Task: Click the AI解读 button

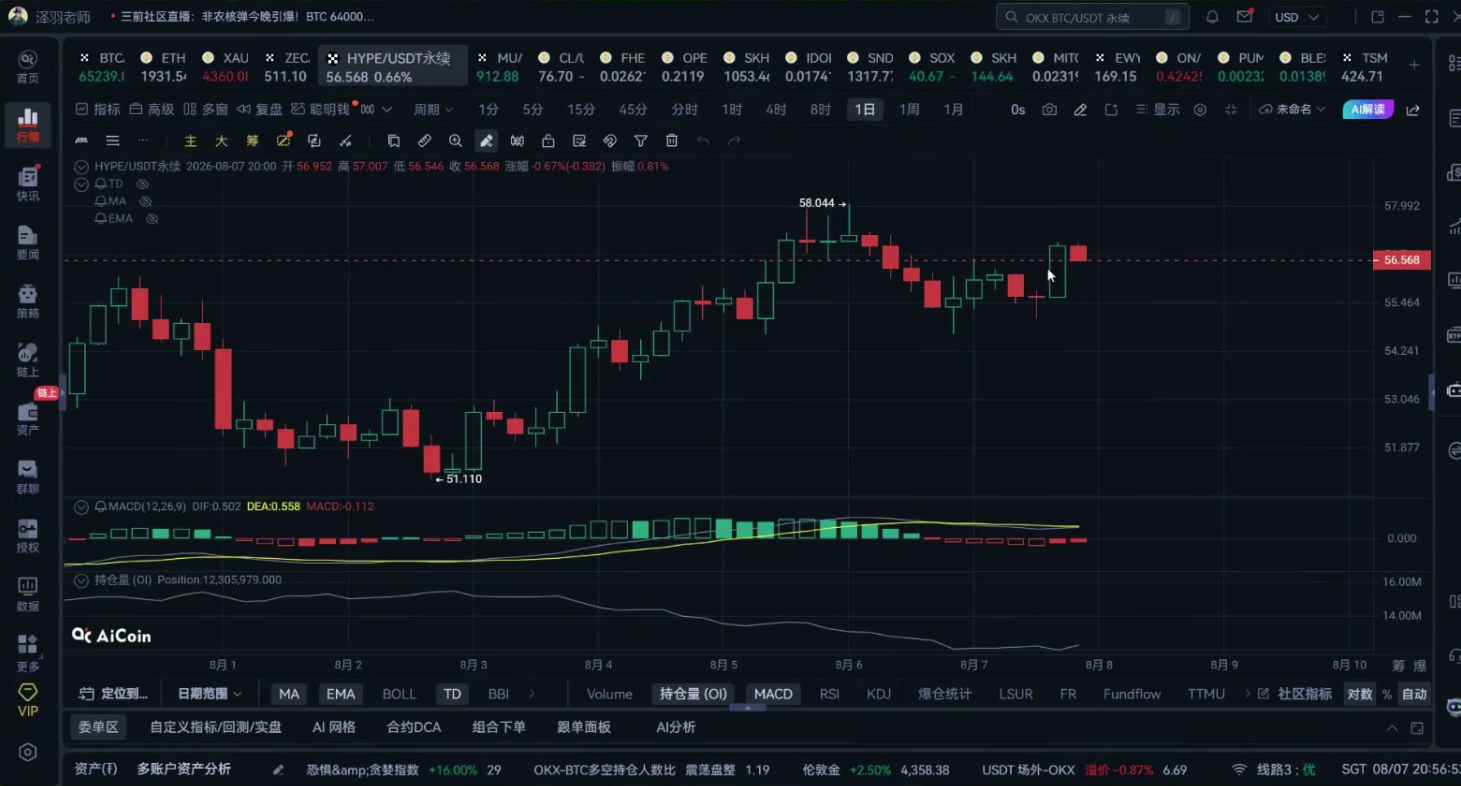Action: 1368,110
